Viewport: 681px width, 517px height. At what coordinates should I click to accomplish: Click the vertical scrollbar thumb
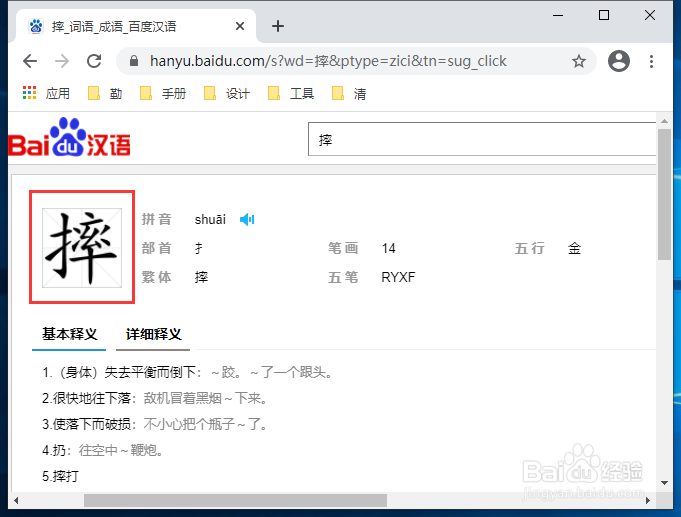coord(664,194)
